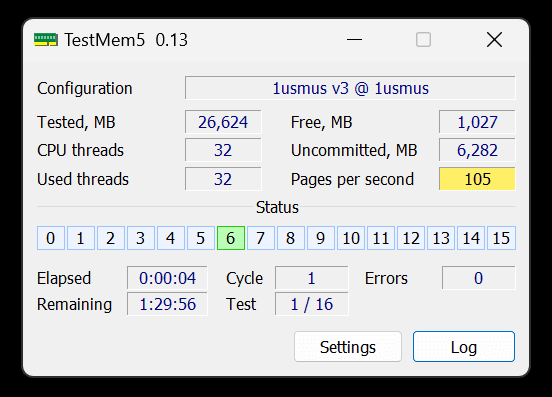Image resolution: width=552 pixels, height=397 pixels.
Task: Click the Errors count field
Action: 478,278
